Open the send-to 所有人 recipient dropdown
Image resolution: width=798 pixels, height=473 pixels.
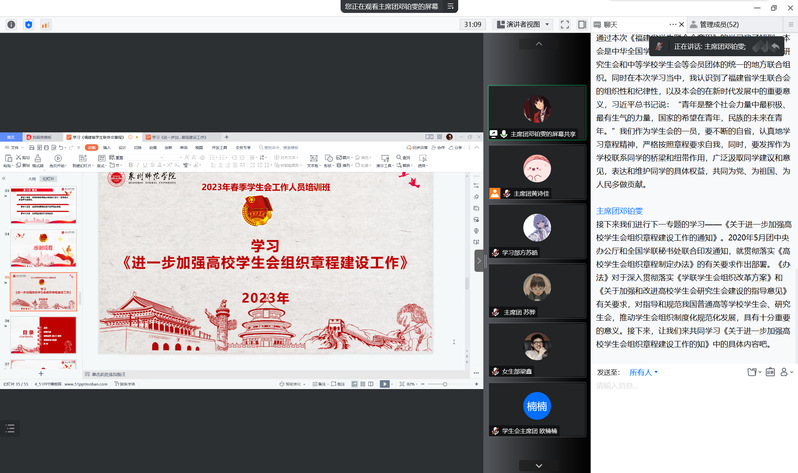643,372
